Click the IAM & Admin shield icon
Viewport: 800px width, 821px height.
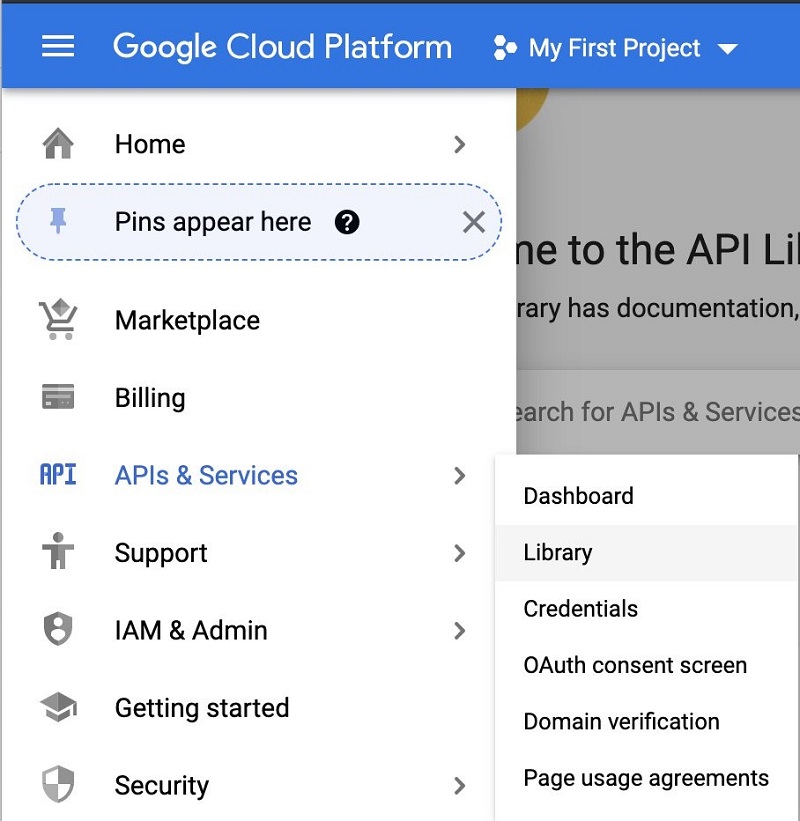click(58, 629)
